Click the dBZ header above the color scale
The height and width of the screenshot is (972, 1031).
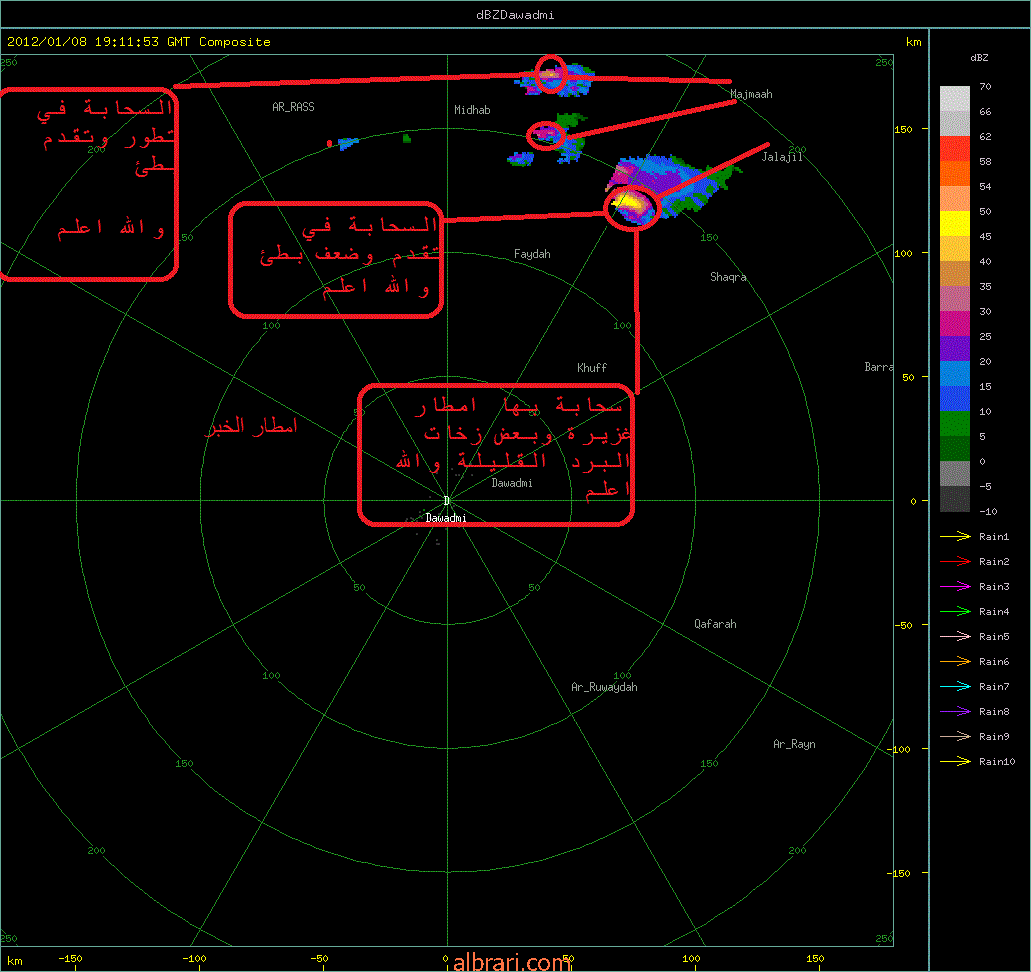tap(979, 58)
